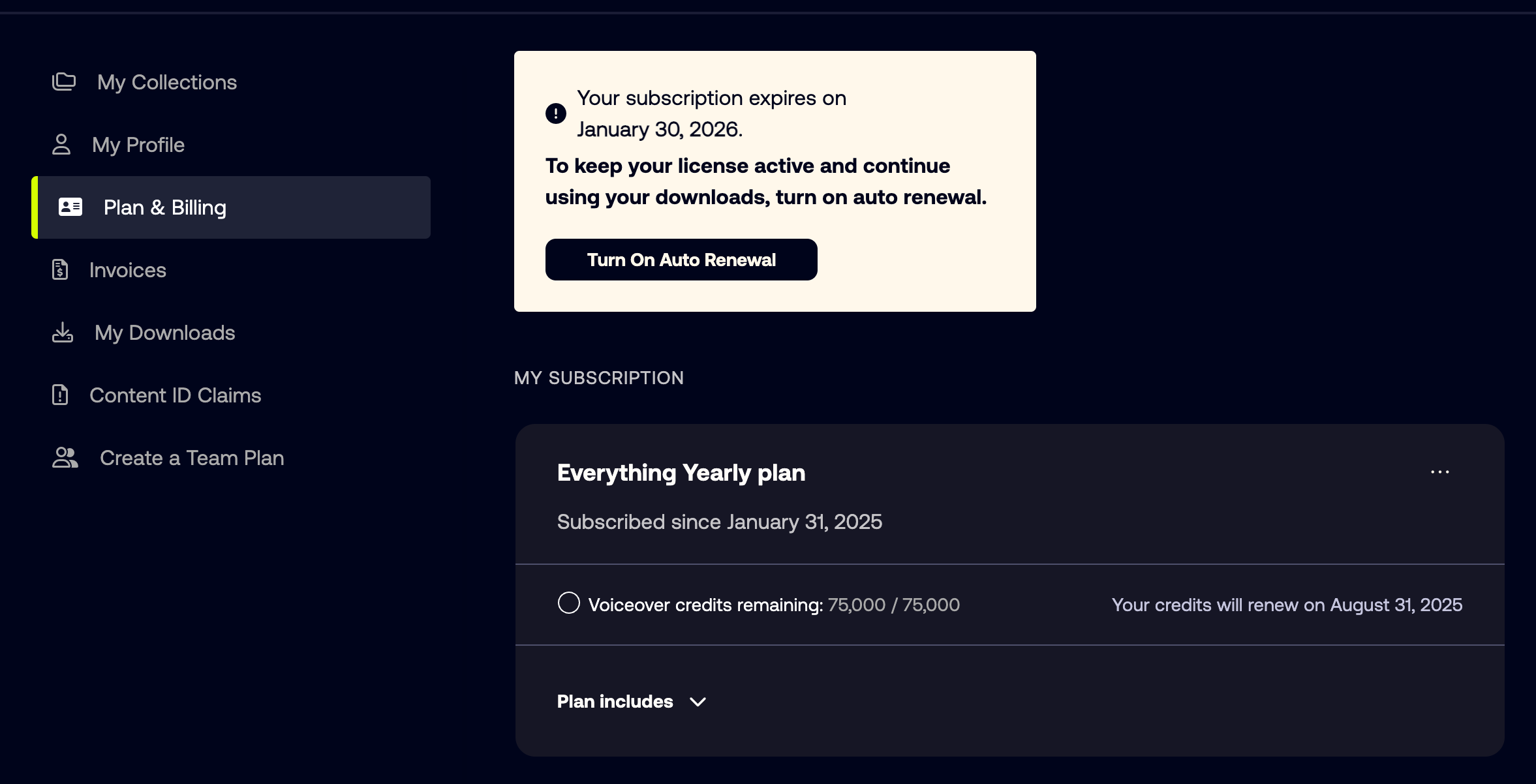Open the Content ID Claims page

pyautogui.click(x=176, y=395)
